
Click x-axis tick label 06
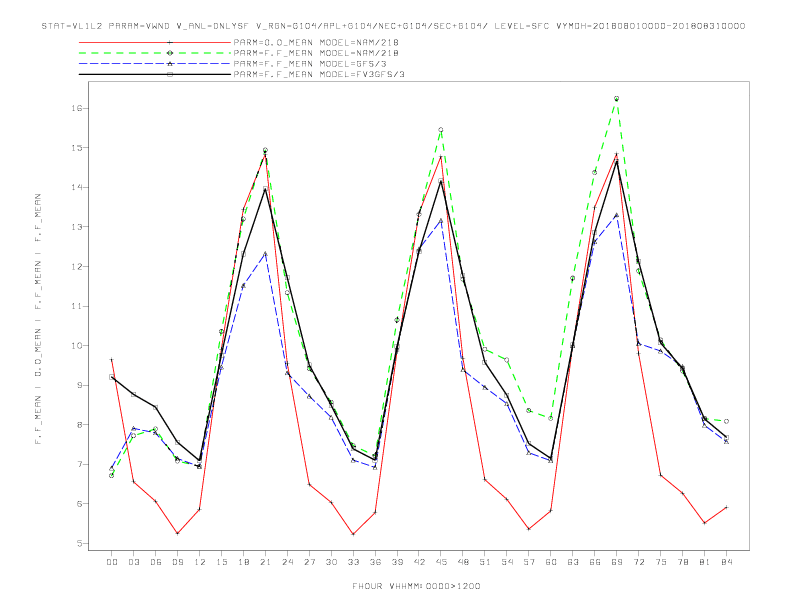pos(156,562)
